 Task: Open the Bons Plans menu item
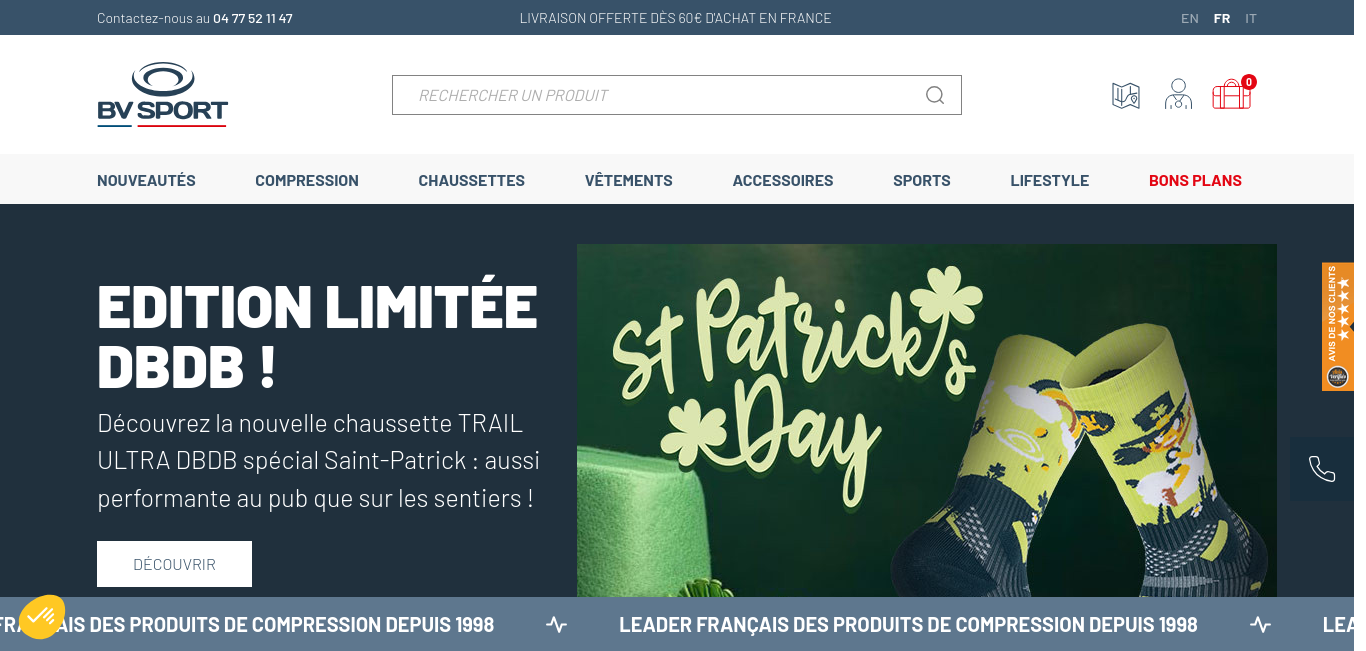(1195, 181)
